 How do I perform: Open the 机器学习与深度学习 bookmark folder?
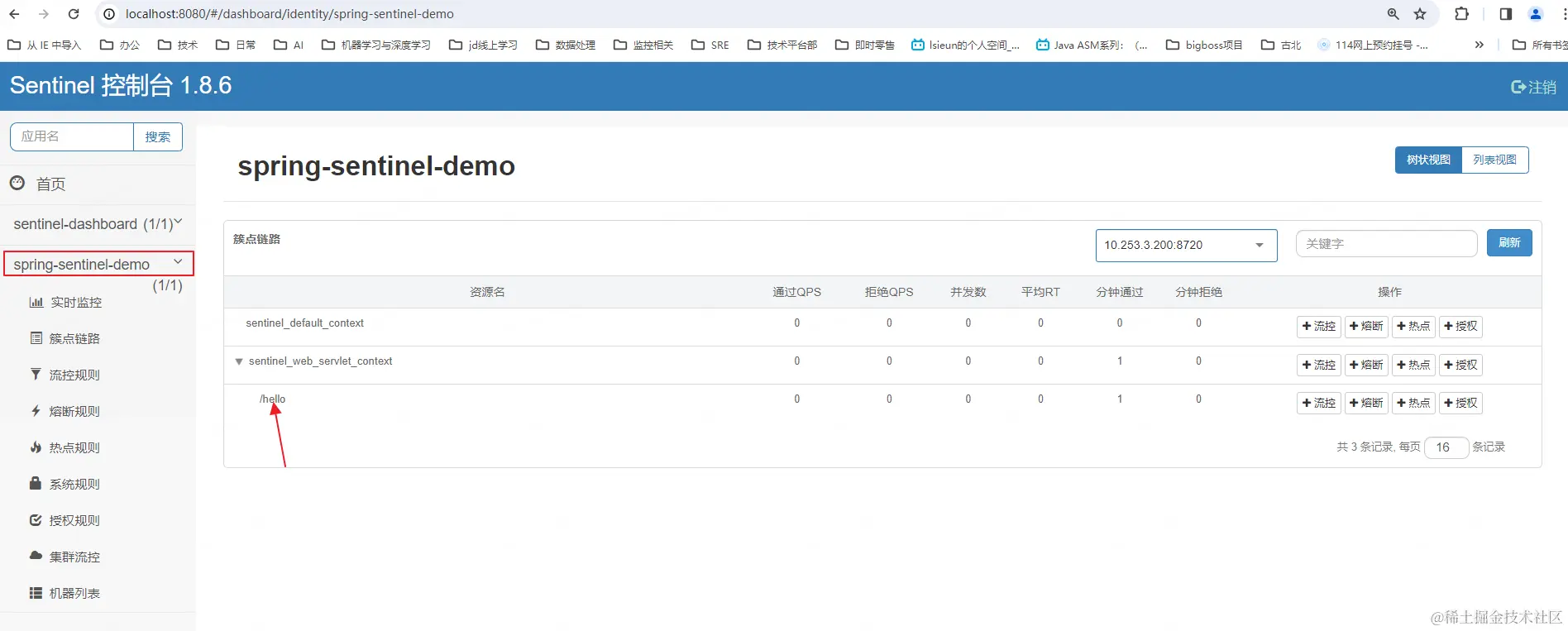(x=376, y=45)
